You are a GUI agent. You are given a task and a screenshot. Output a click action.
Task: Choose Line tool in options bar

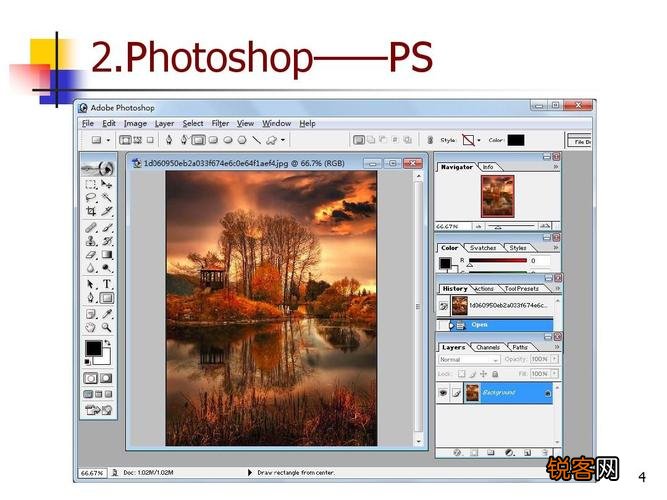click(x=257, y=140)
